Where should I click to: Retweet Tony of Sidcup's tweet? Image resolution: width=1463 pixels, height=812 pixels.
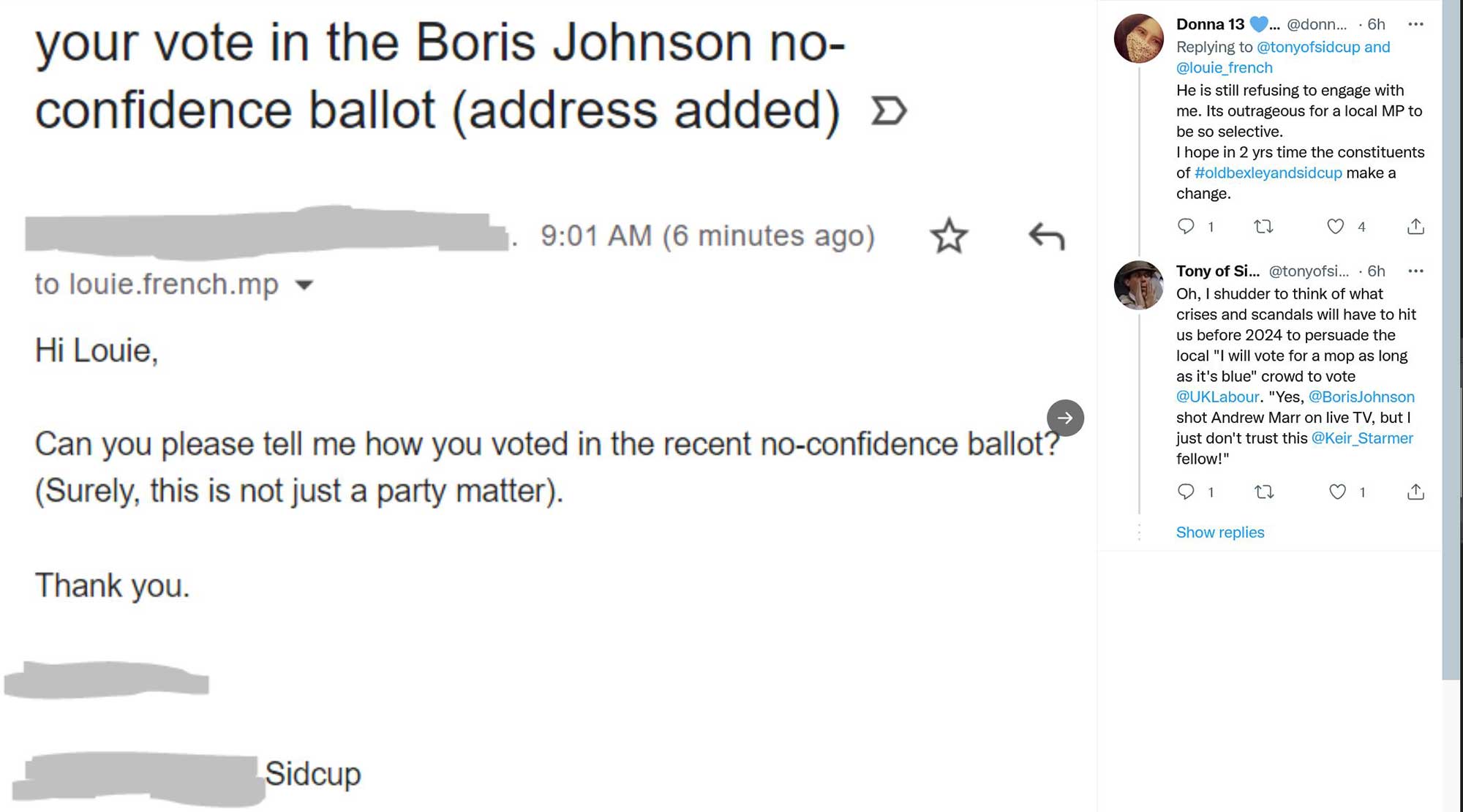(1264, 492)
